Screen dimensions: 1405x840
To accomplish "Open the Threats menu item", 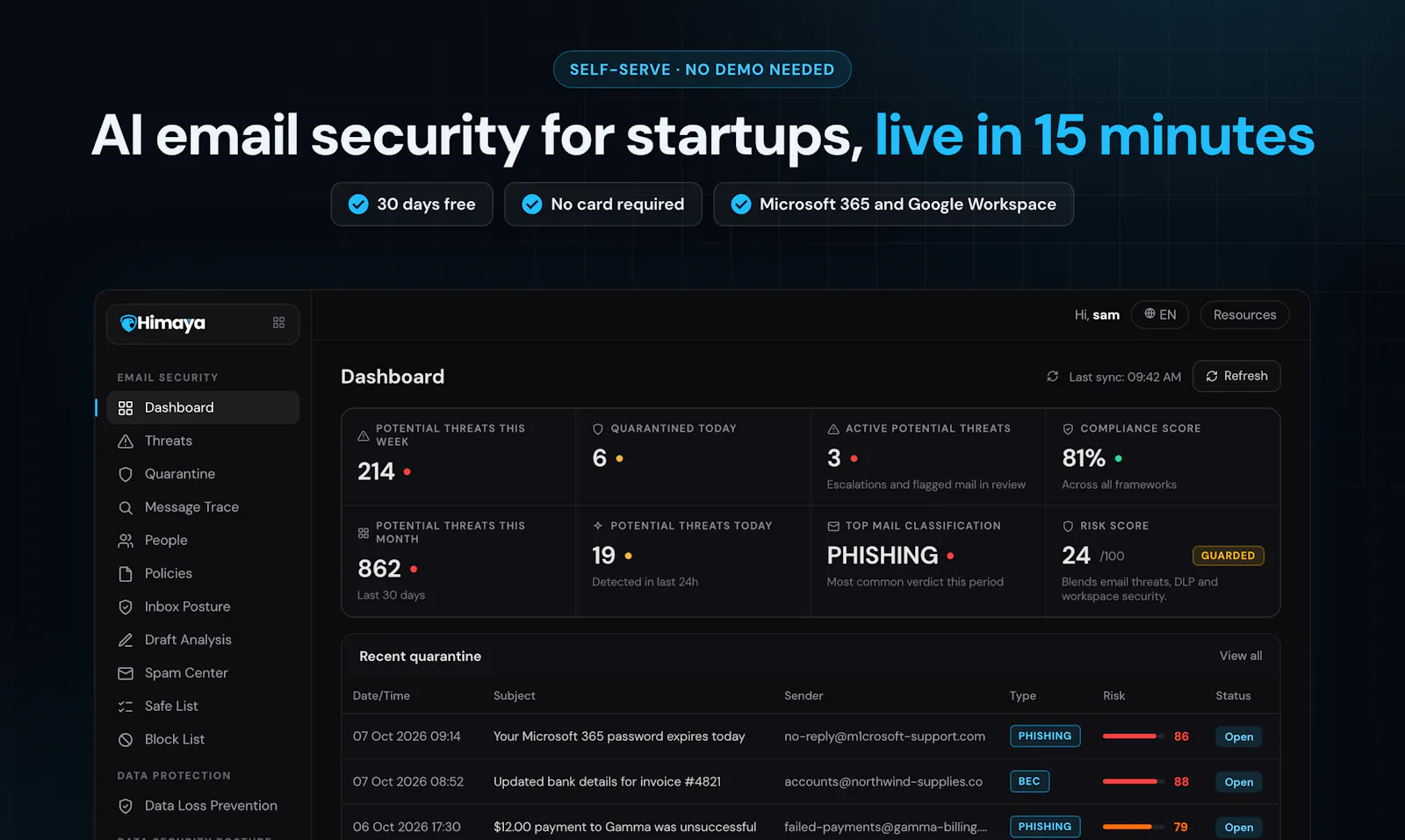I will (x=203, y=441).
